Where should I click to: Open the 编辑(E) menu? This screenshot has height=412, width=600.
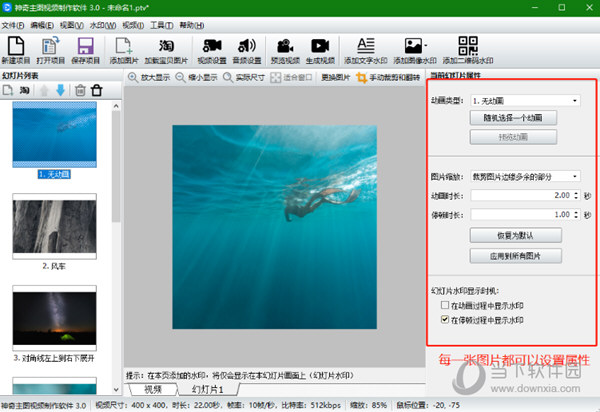pyautogui.click(x=42, y=25)
